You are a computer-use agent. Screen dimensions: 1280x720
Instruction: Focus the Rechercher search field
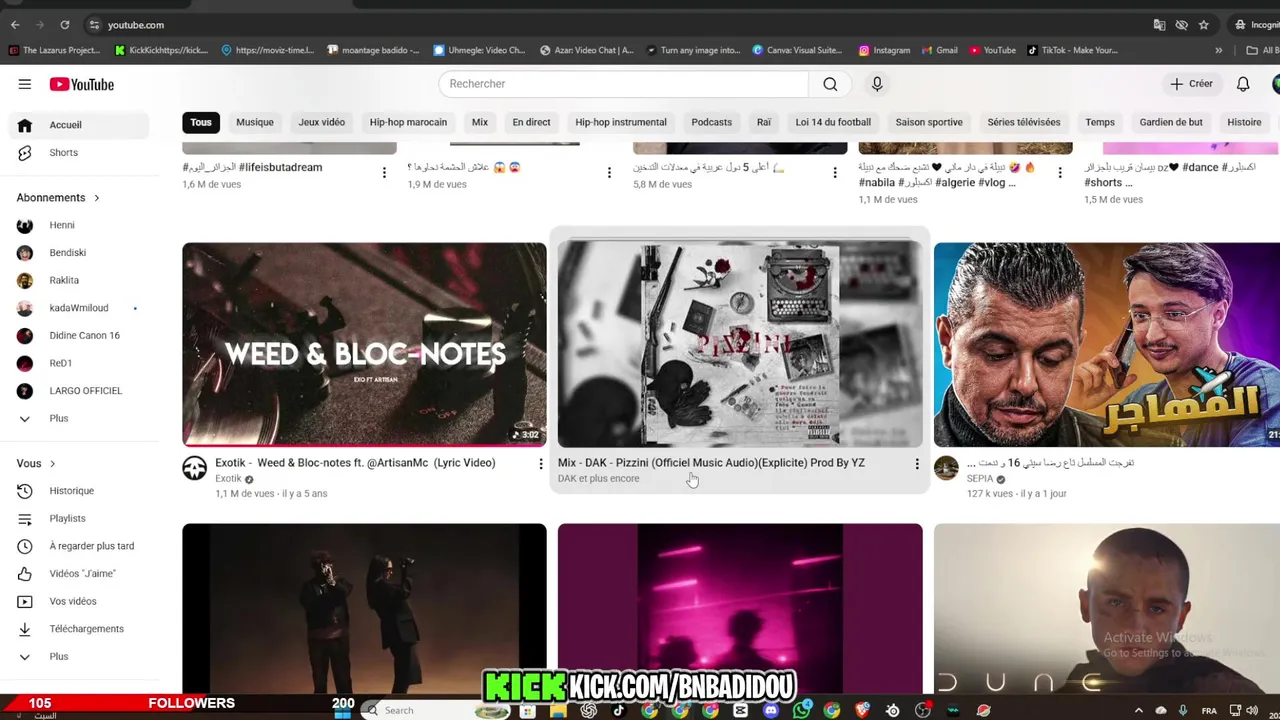[x=624, y=84]
